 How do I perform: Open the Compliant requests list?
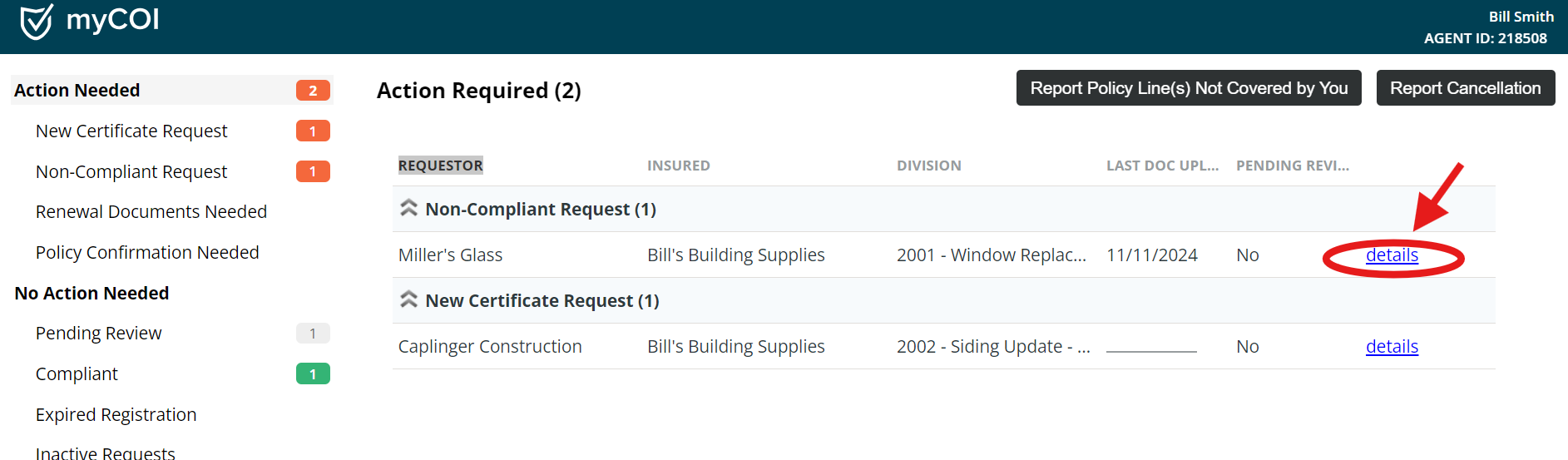click(x=77, y=373)
